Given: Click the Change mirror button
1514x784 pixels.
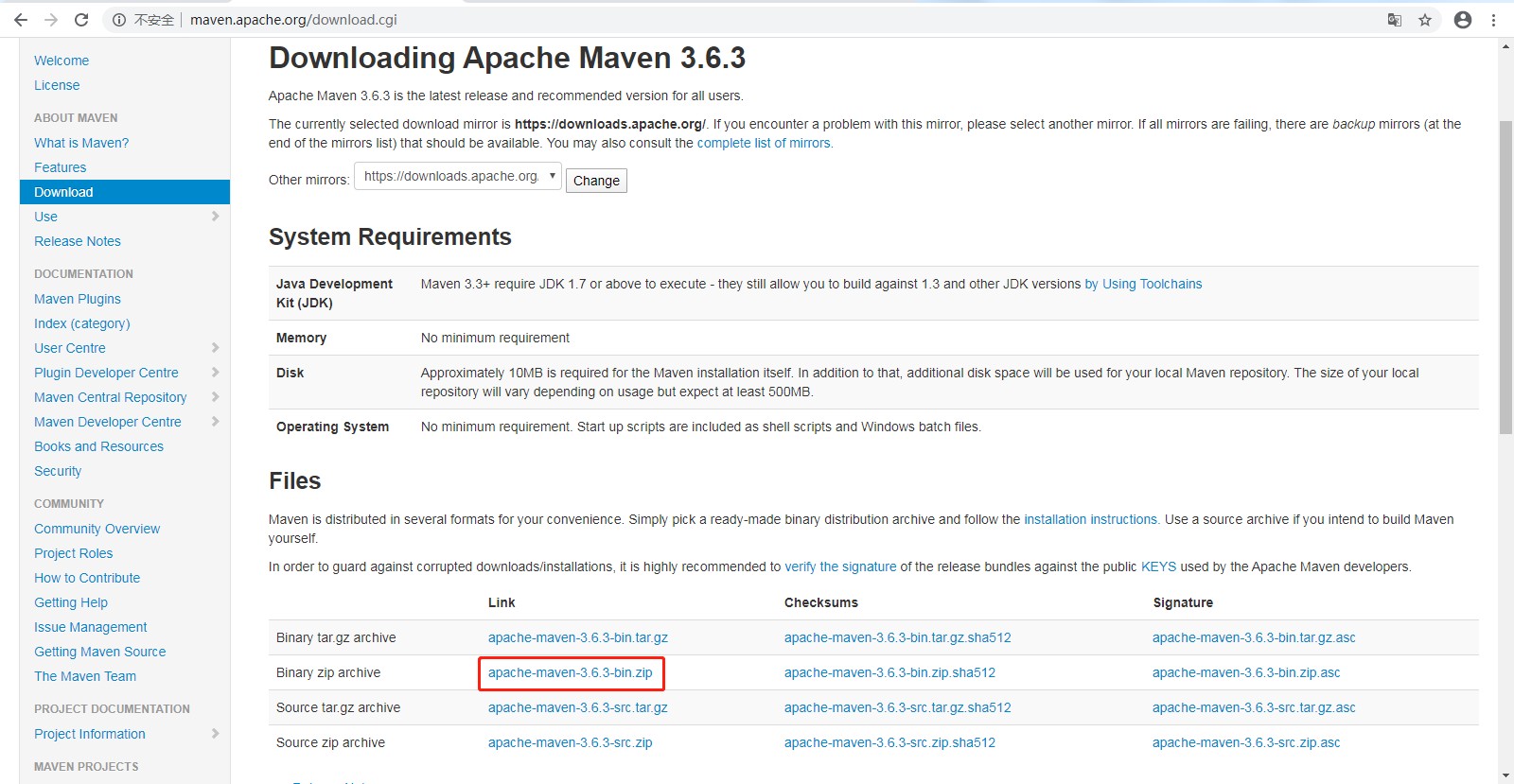Looking at the screenshot, I should coord(596,181).
